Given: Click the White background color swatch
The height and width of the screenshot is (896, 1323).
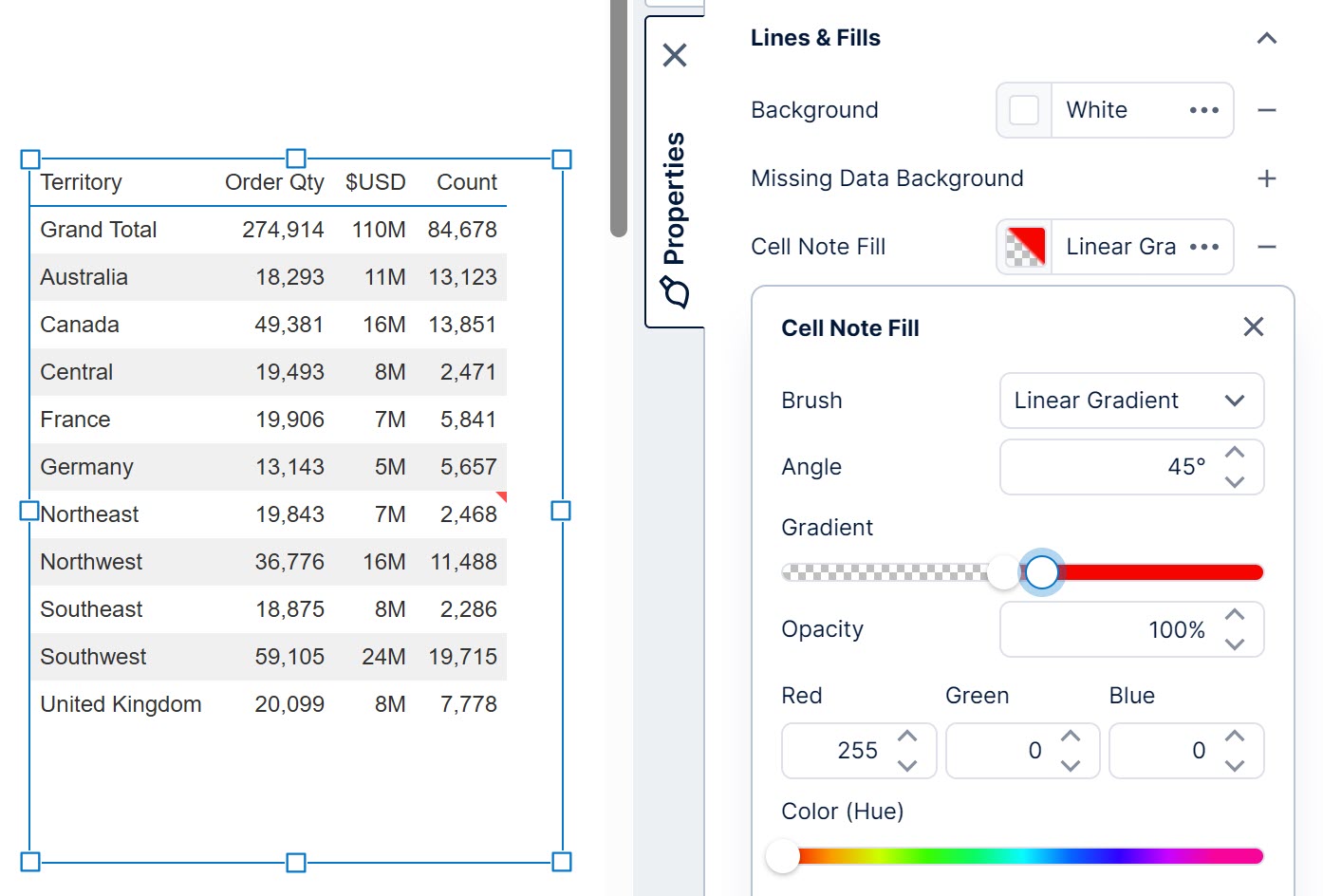Looking at the screenshot, I should [x=1023, y=110].
